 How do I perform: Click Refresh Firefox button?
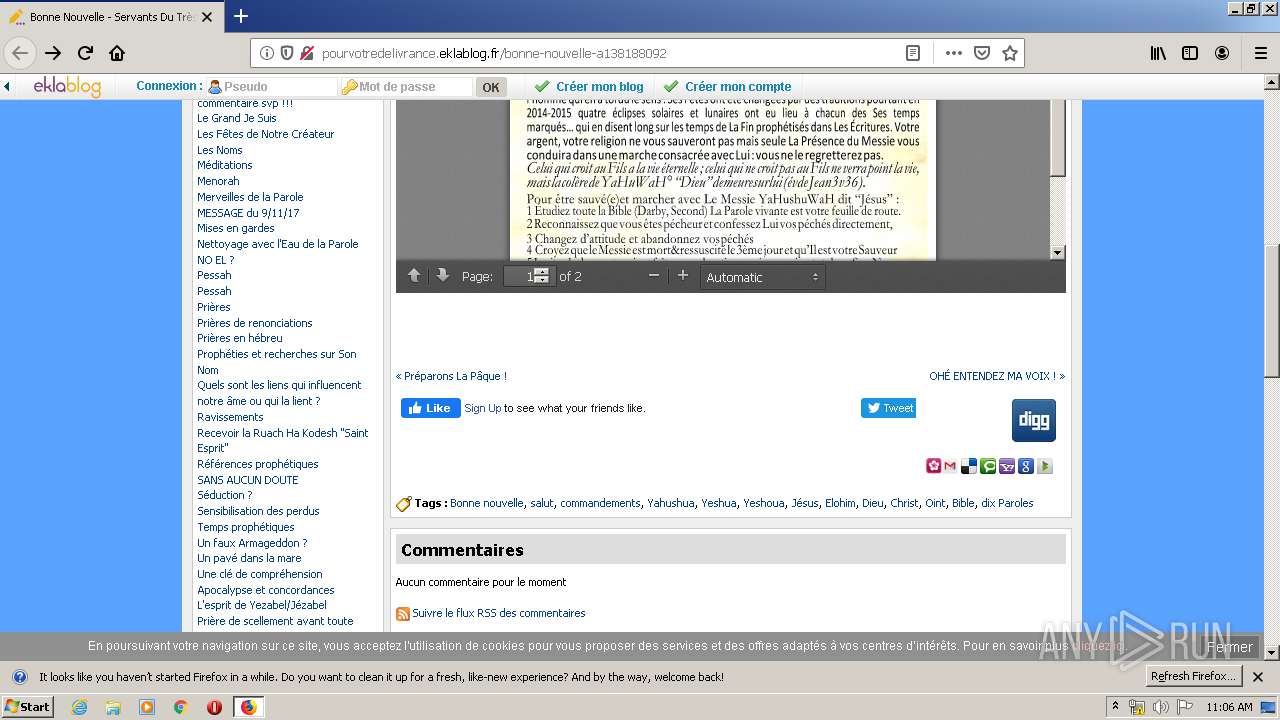point(1193,677)
